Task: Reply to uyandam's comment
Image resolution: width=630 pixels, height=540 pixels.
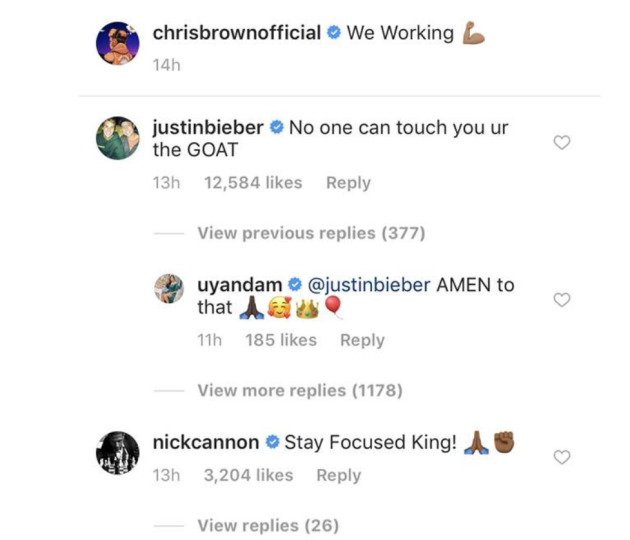Action: point(362,340)
